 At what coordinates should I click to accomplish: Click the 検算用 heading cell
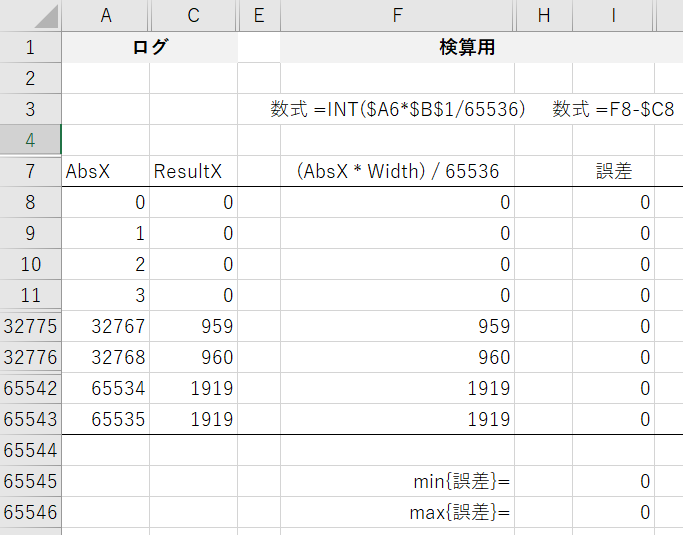pyautogui.click(x=467, y=47)
